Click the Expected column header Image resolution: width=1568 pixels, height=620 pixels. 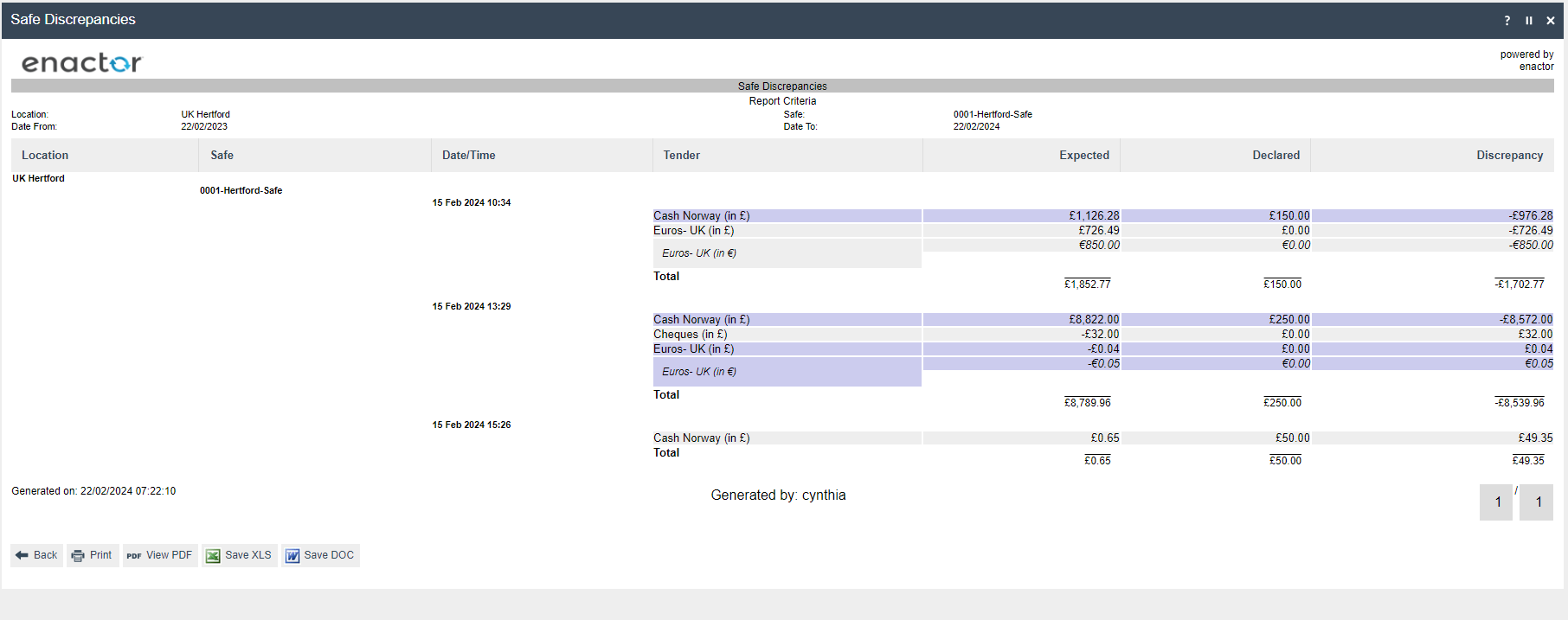1083,156
